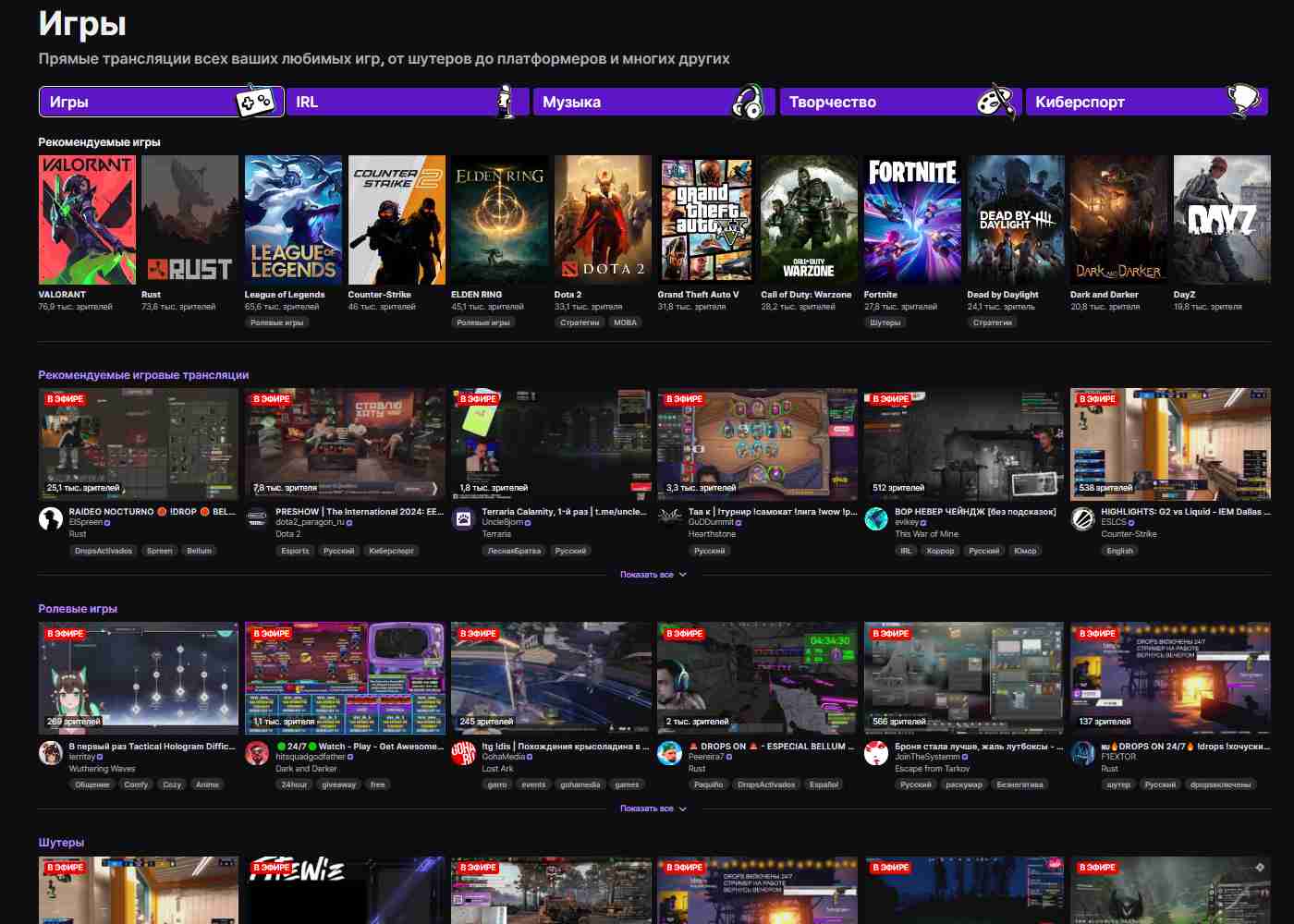Click the giveaway tag under hitsquadgodfather

click(x=338, y=784)
